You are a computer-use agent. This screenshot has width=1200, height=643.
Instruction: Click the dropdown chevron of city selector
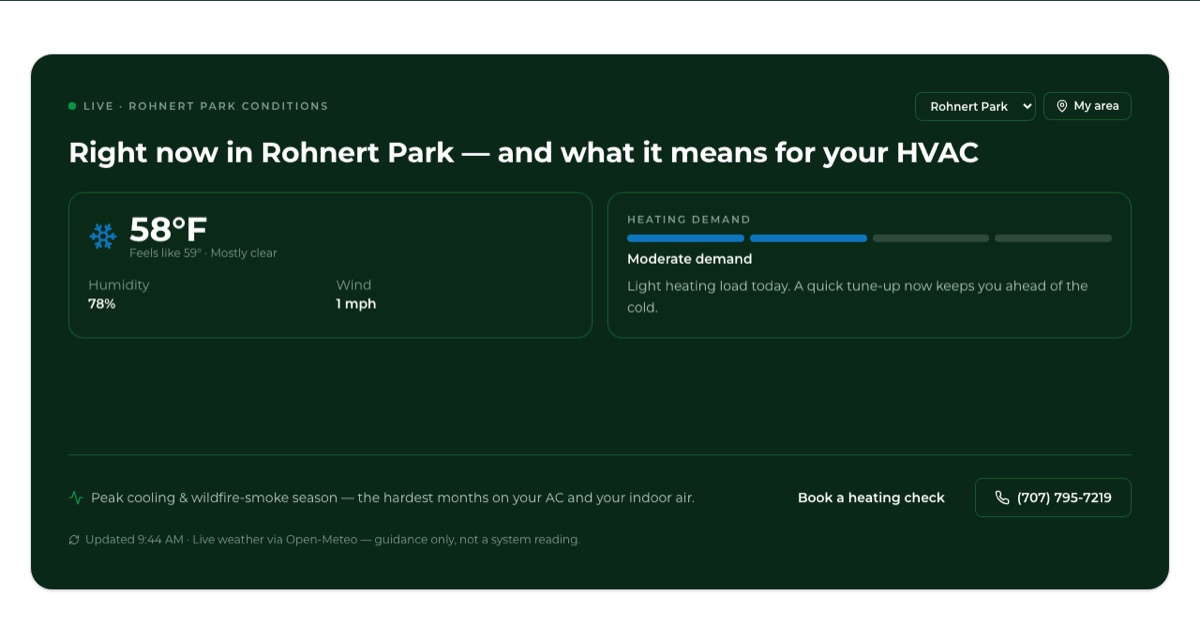(x=1026, y=106)
